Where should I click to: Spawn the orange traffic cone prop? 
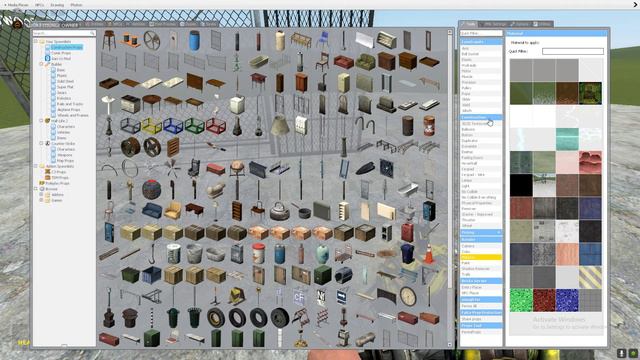[429, 253]
